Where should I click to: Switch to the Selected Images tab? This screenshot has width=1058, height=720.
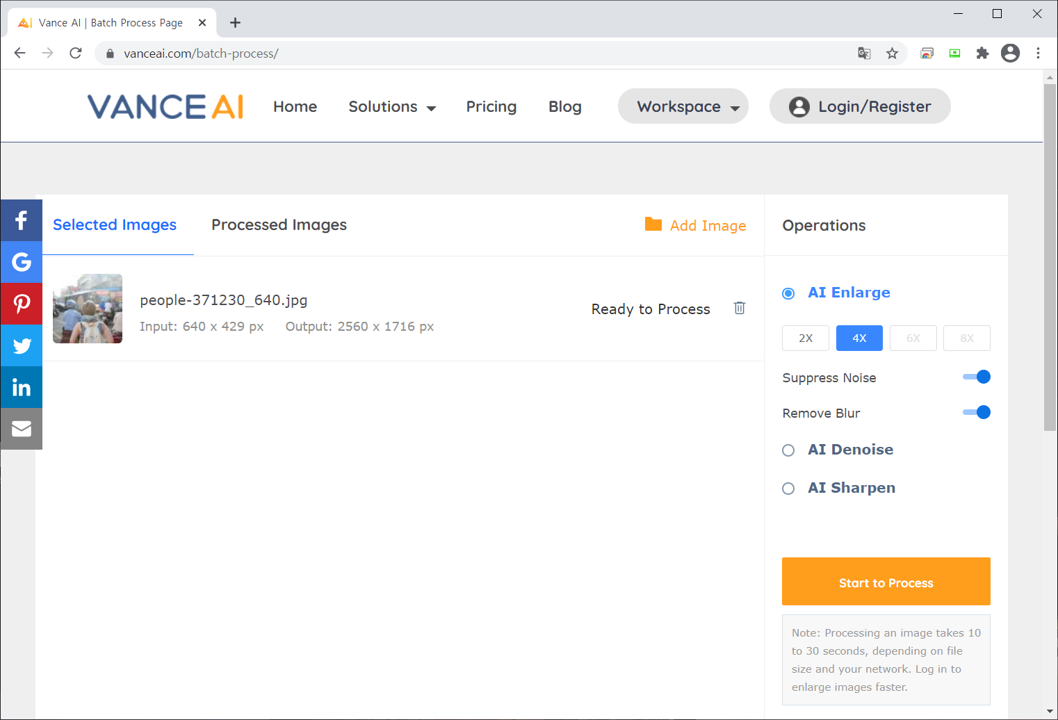tap(115, 225)
